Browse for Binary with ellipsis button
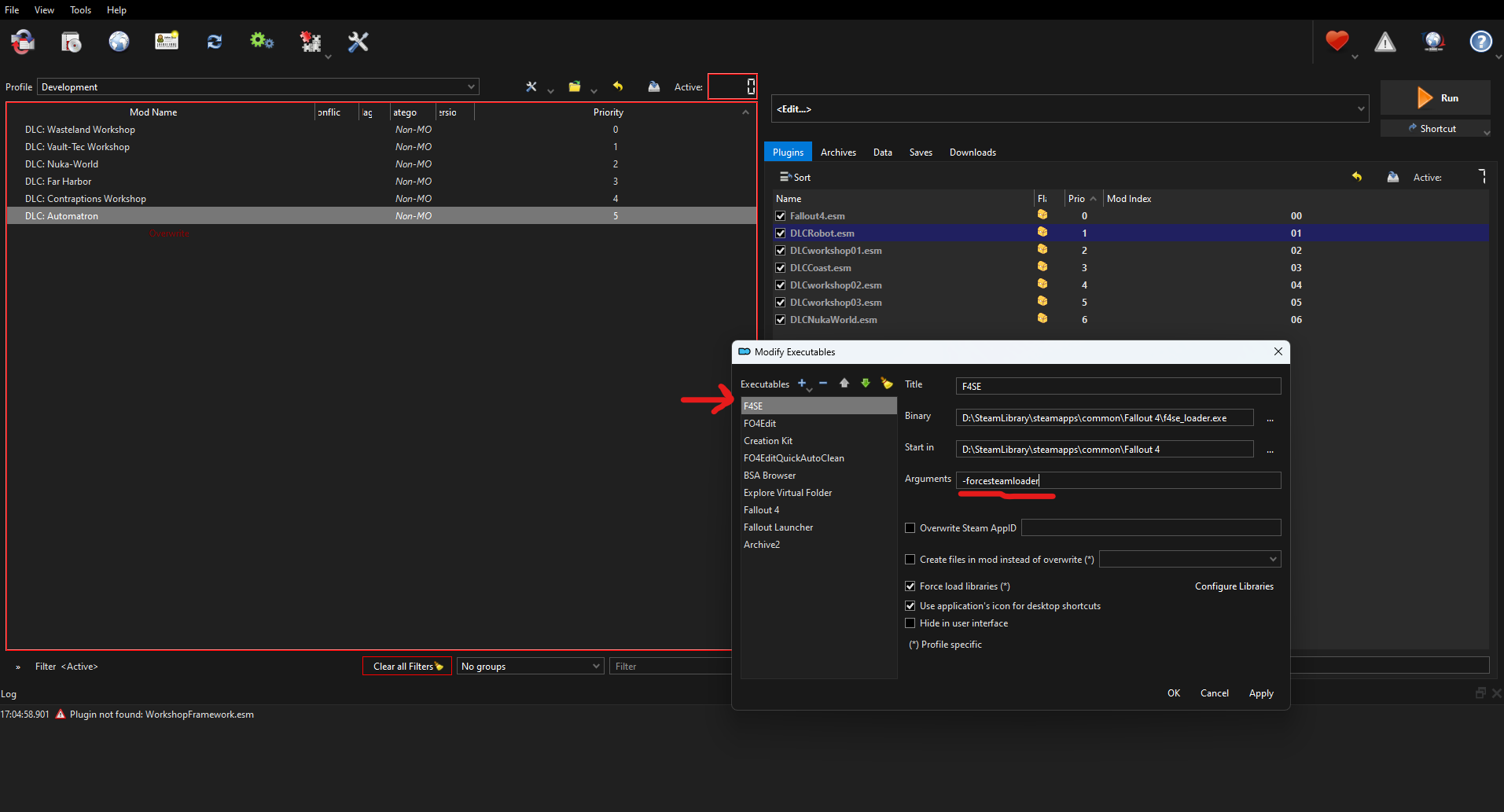 [x=1270, y=418]
